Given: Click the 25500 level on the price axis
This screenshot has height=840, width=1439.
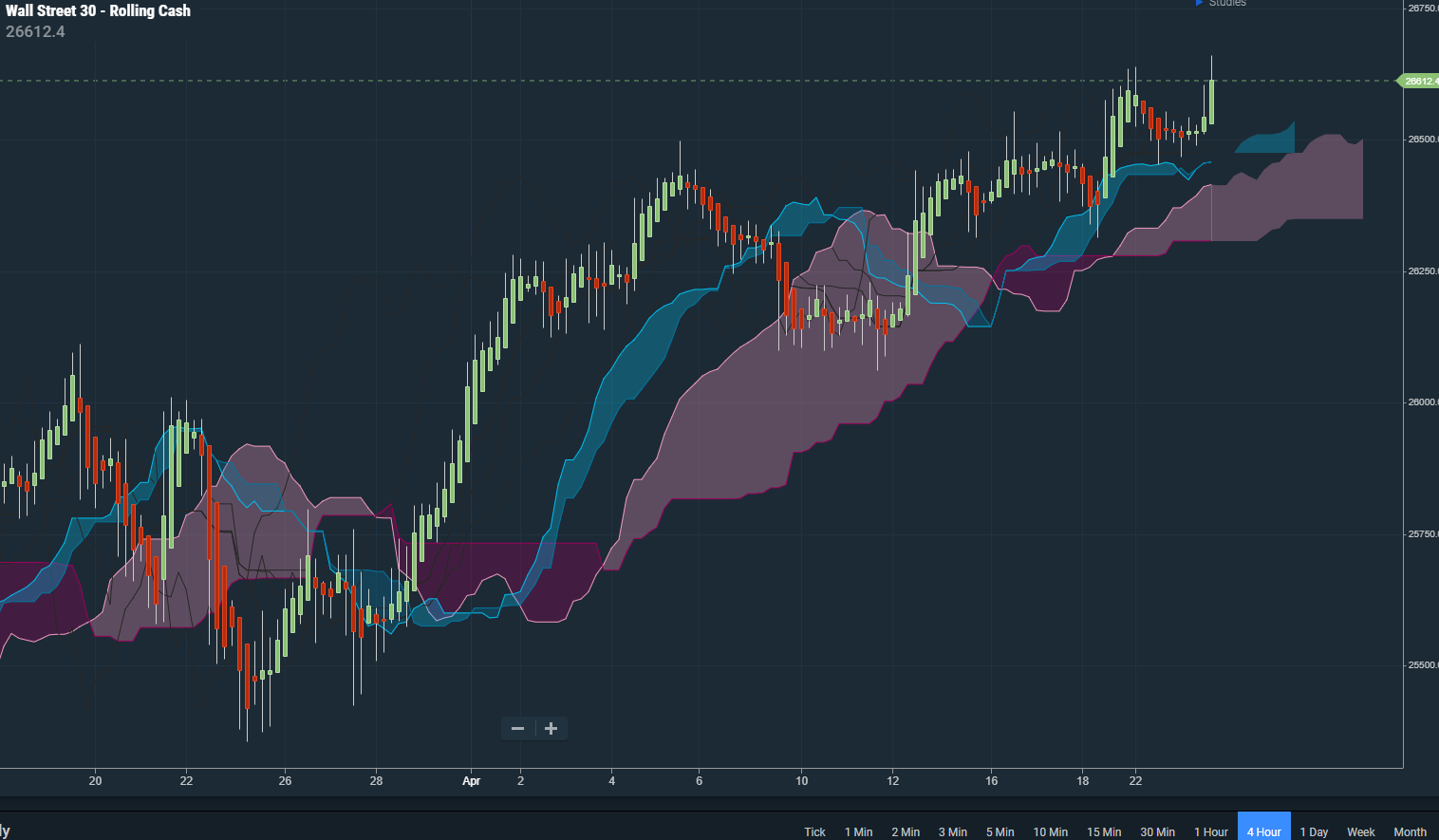Looking at the screenshot, I should click(1423, 665).
